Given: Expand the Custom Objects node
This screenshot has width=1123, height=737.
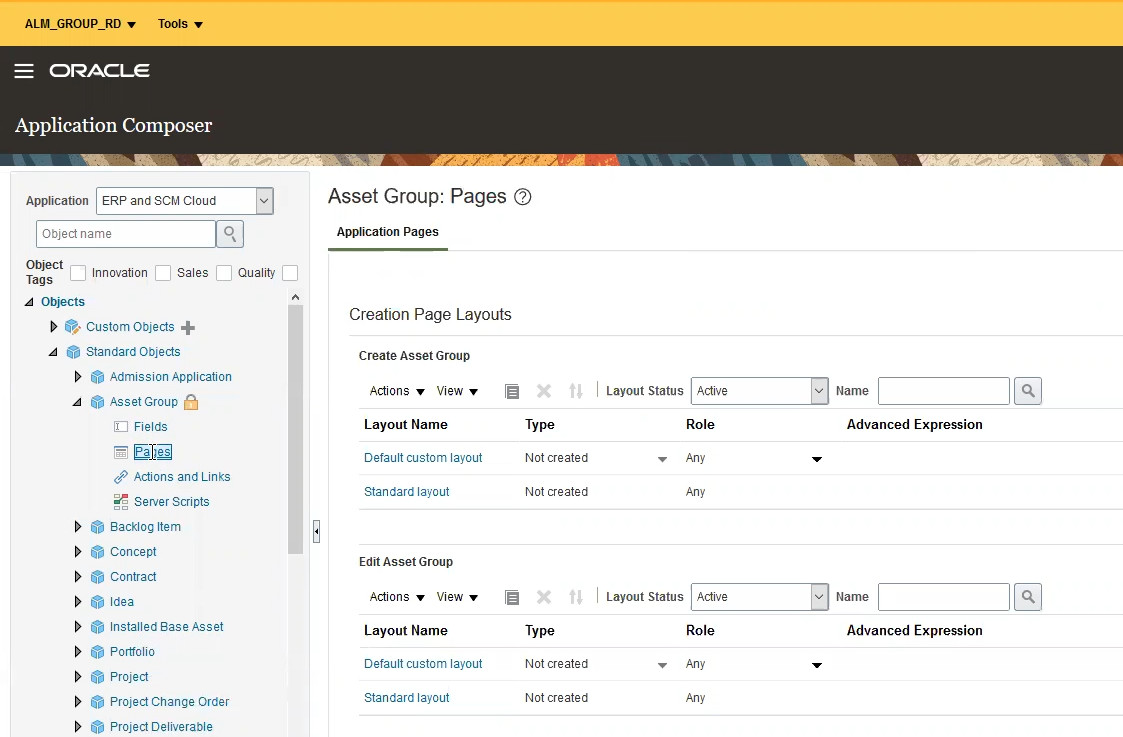Looking at the screenshot, I should point(53,327).
